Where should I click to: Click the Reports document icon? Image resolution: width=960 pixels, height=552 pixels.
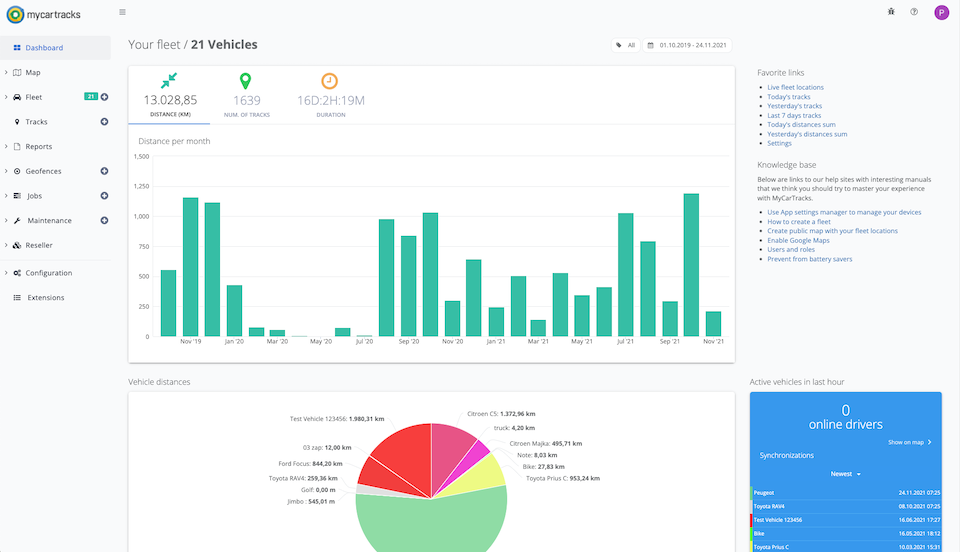point(17,147)
